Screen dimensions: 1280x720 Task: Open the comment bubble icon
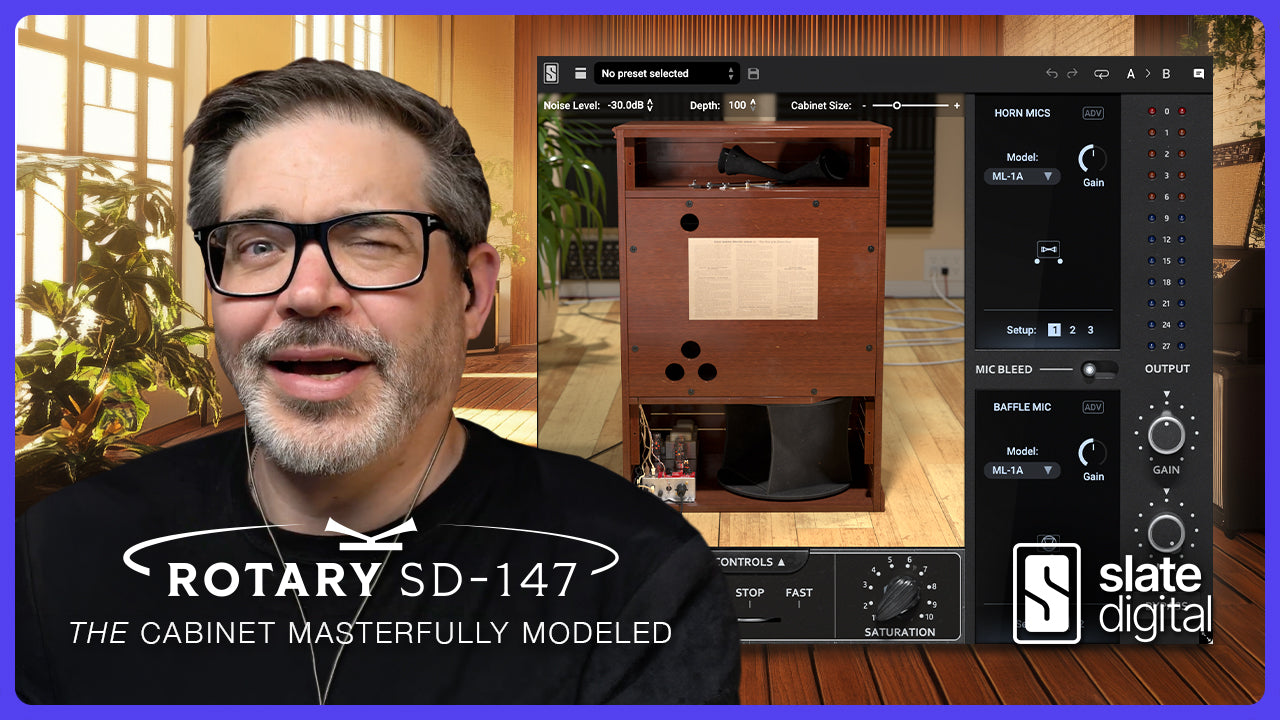[x=1199, y=73]
